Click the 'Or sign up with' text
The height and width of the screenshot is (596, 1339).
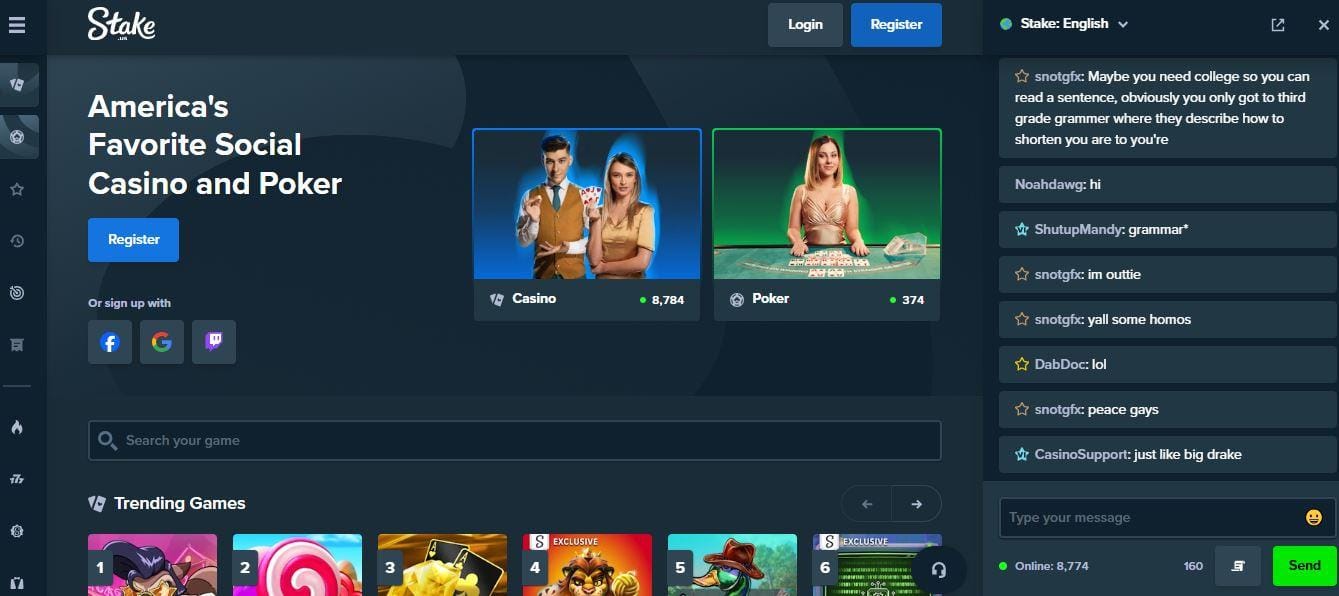(x=129, y=303)
